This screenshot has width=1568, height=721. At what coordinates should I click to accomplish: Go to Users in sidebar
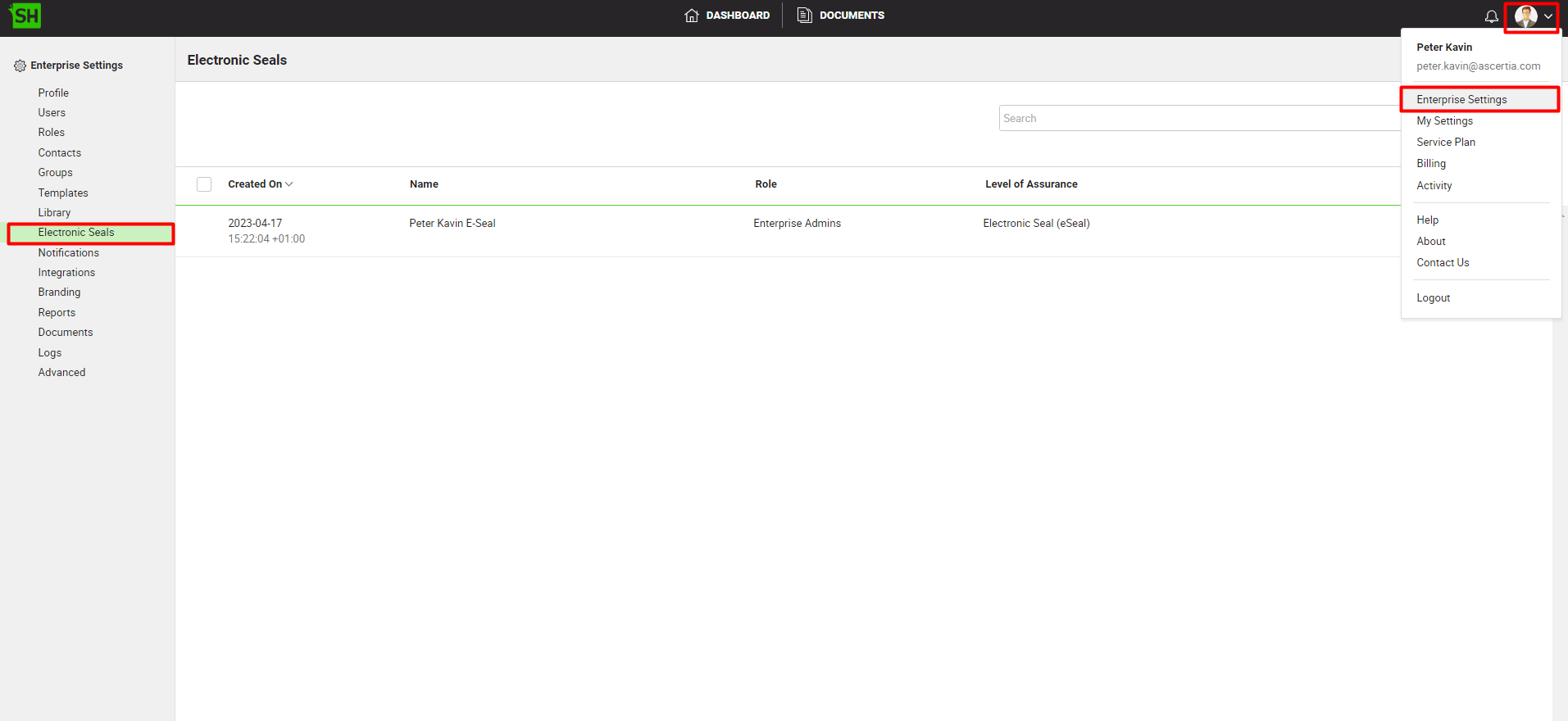tap(52, 113)
